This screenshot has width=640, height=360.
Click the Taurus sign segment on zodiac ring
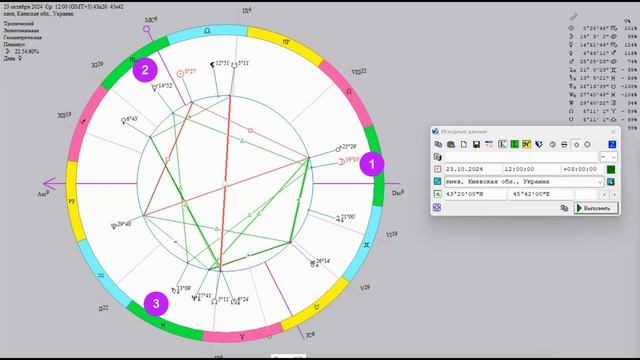[316, 305]
